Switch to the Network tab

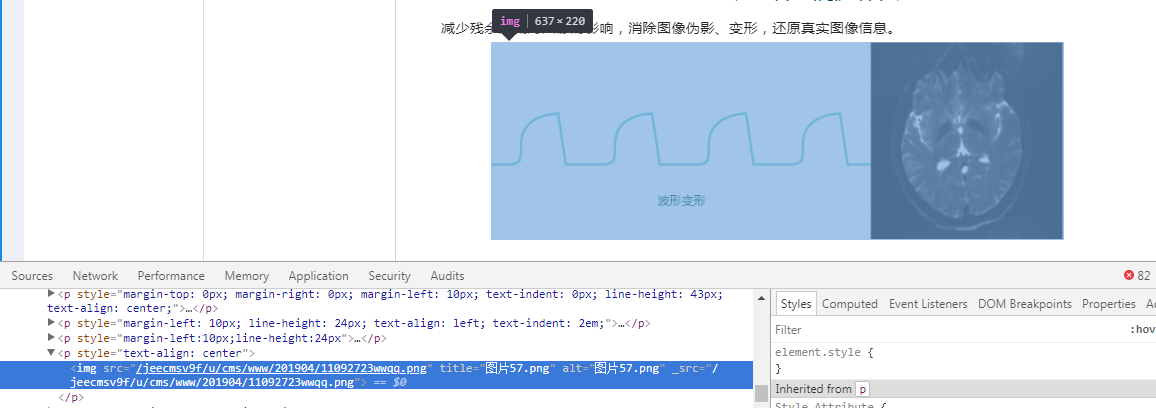pyautogui.click(x=95, y=276)
